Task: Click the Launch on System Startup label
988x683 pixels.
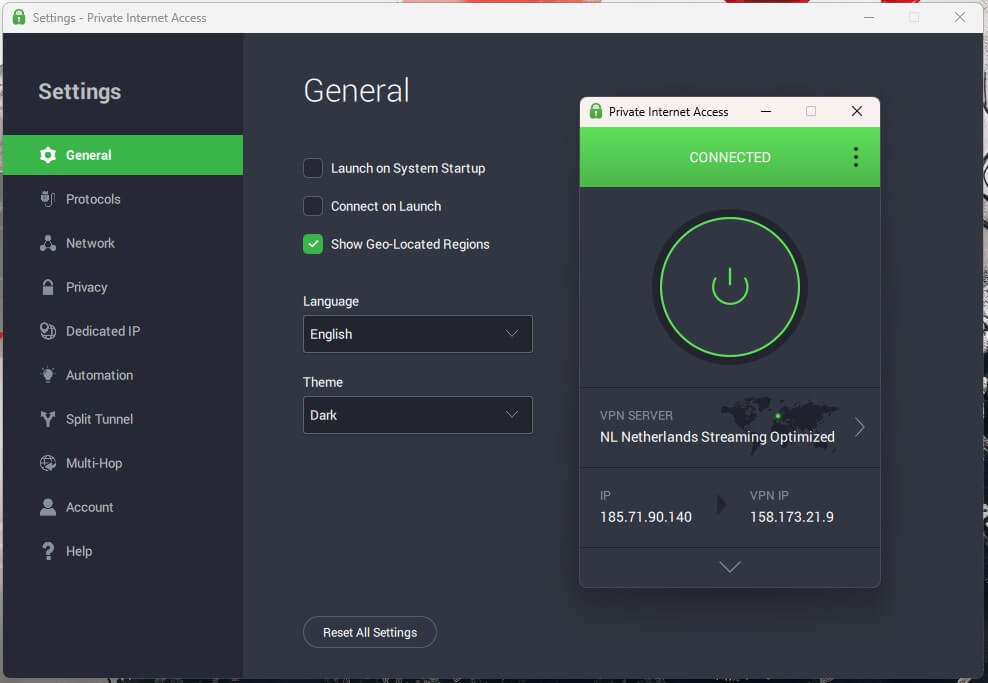Action: point(408,168)
